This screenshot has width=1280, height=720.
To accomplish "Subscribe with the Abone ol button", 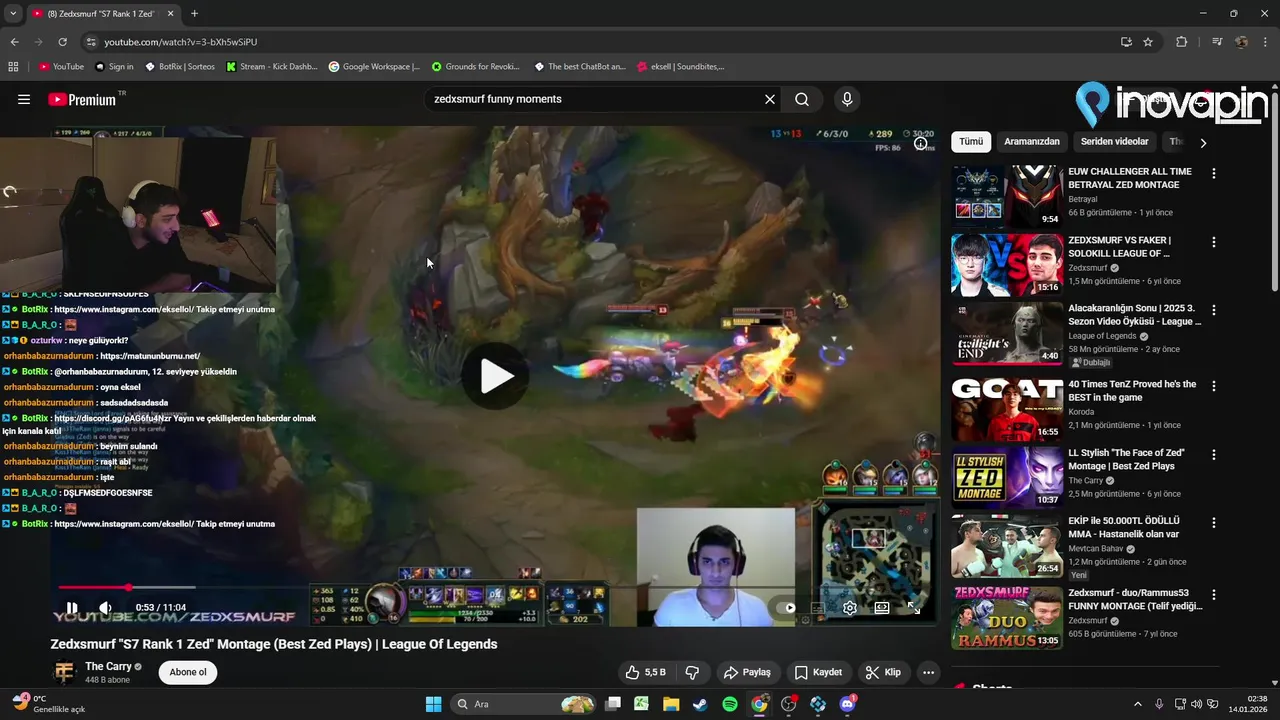I will [188, 672].
